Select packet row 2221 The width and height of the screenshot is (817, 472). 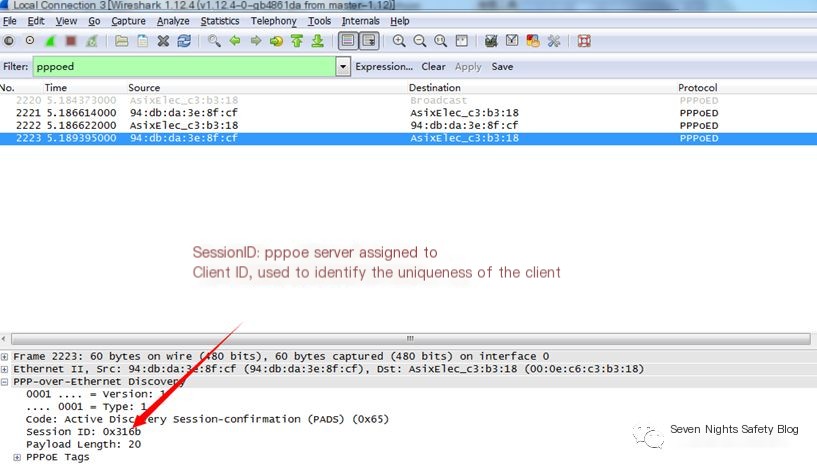[x=408, y=113]
